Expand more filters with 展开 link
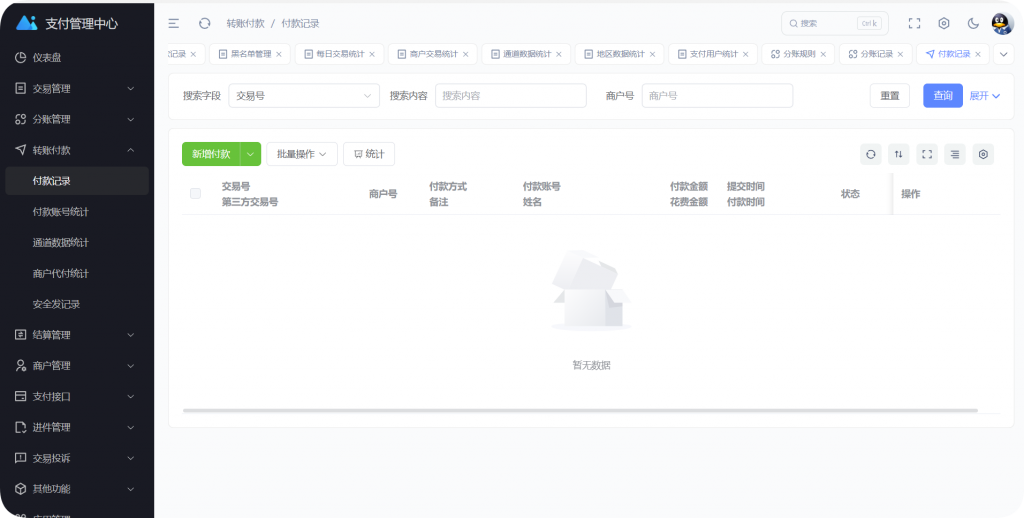The width and height of the screenshot is (1024, 518). [985, 95]
